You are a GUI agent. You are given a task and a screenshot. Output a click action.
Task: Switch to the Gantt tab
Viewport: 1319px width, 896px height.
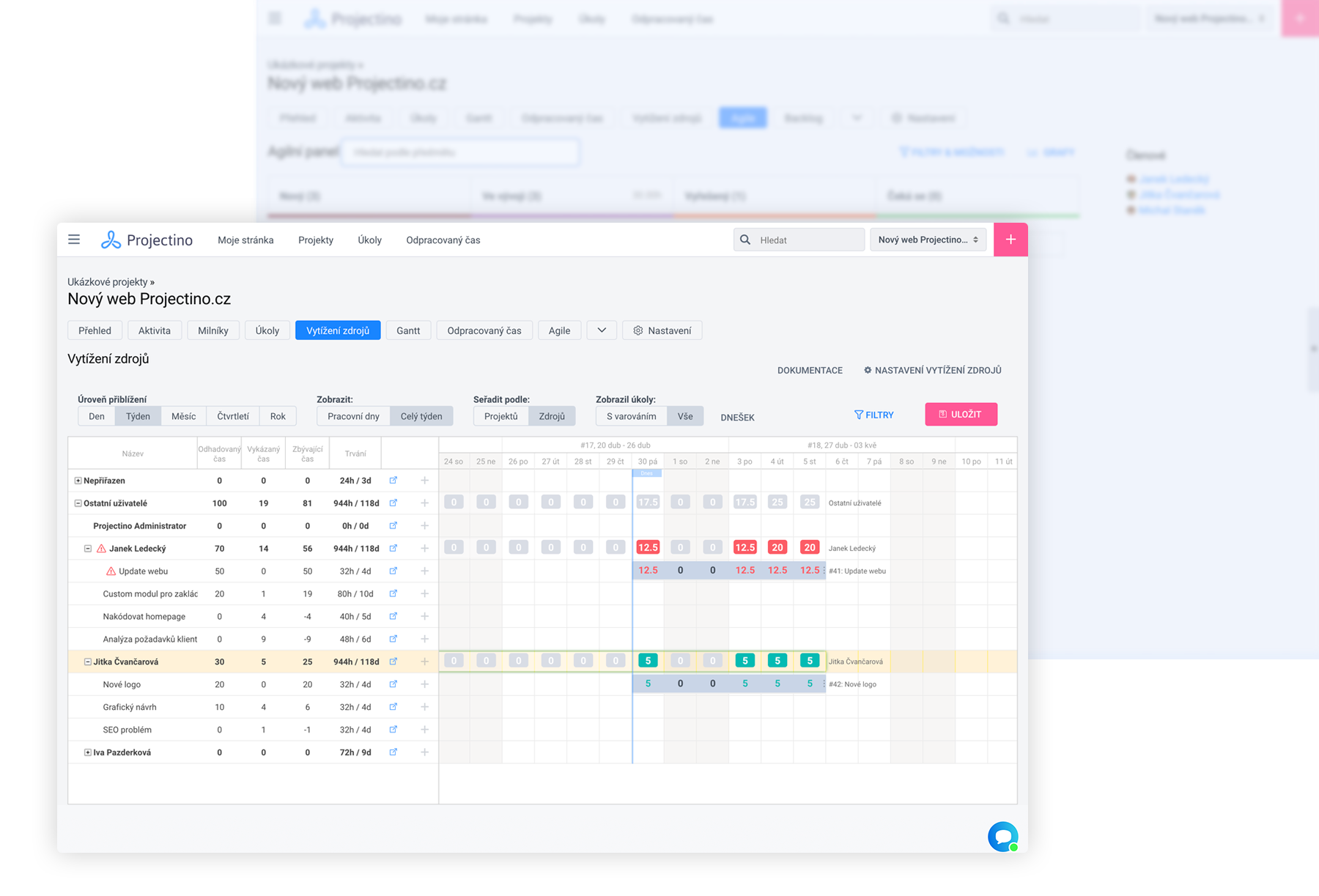[x=408, y=330]
